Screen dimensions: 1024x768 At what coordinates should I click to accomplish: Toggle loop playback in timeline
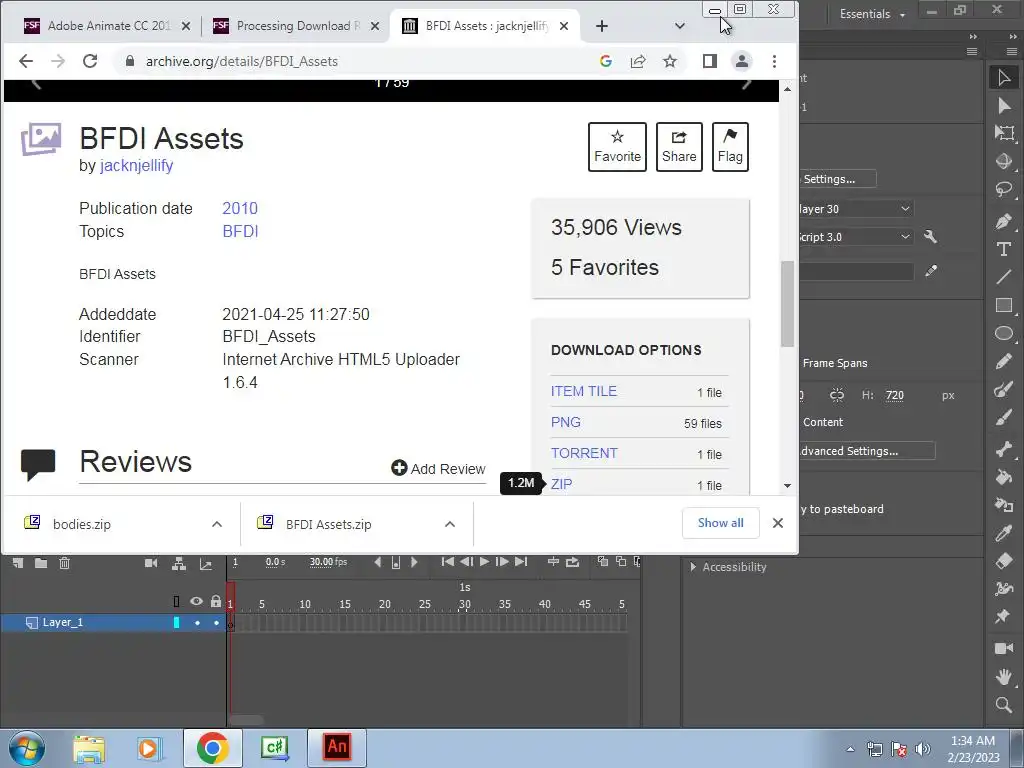click(x=572, y=562)
